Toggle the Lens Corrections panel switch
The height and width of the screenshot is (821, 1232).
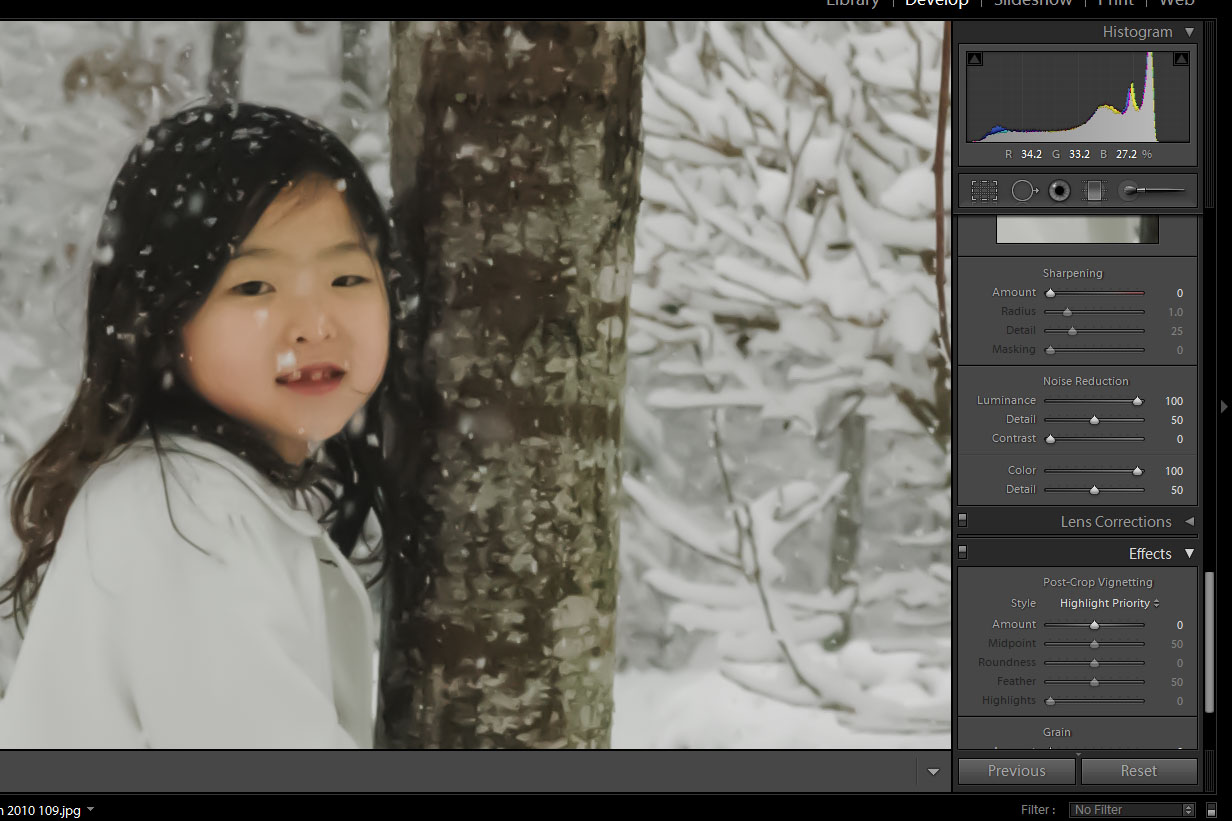[x=962, y=520]
